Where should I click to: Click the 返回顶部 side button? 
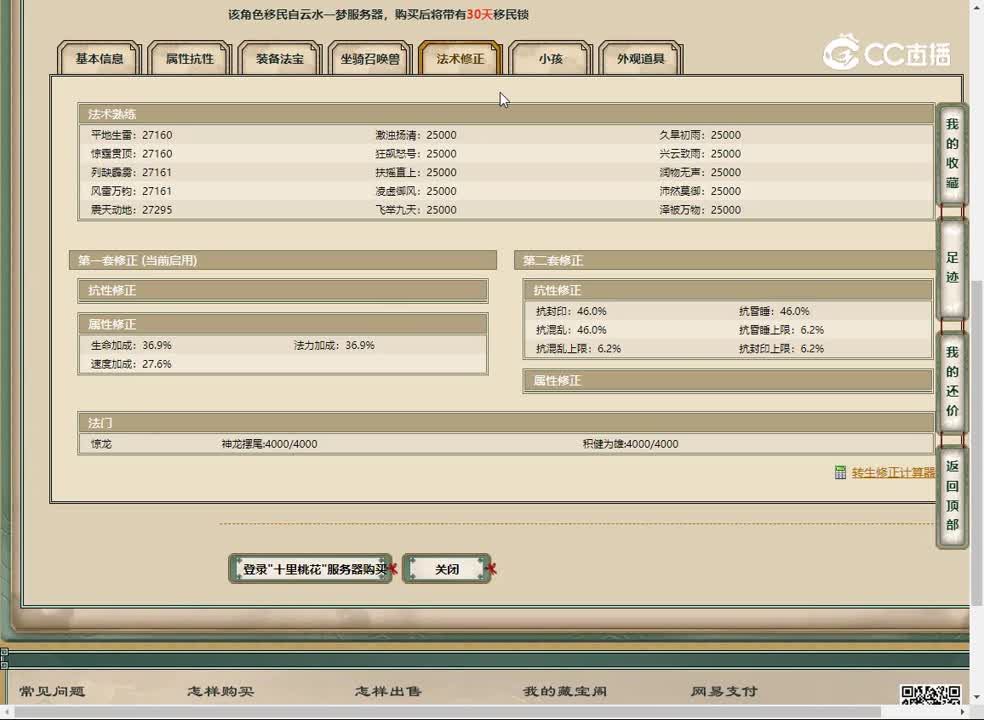[952, 496]
